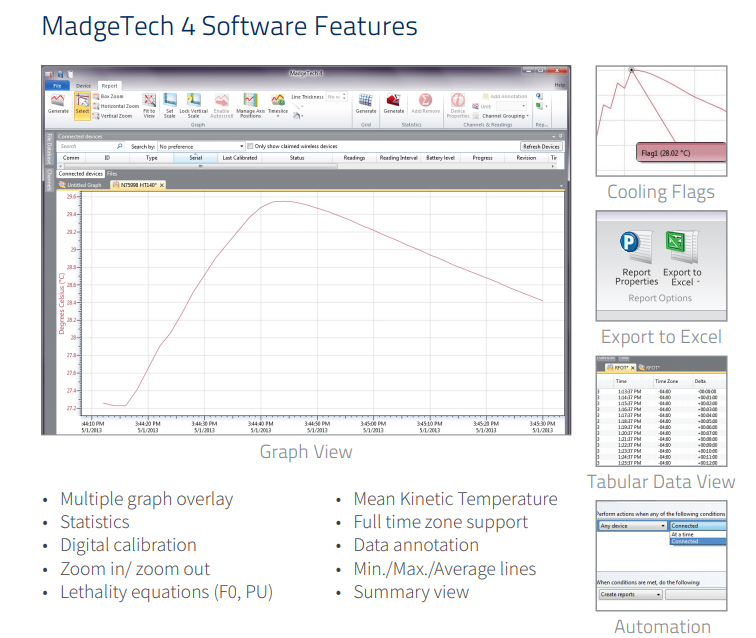The width and height of the screenshot is (756, 638).
Task: Select the Connected devices bottom tab
Action: (81, 174)
